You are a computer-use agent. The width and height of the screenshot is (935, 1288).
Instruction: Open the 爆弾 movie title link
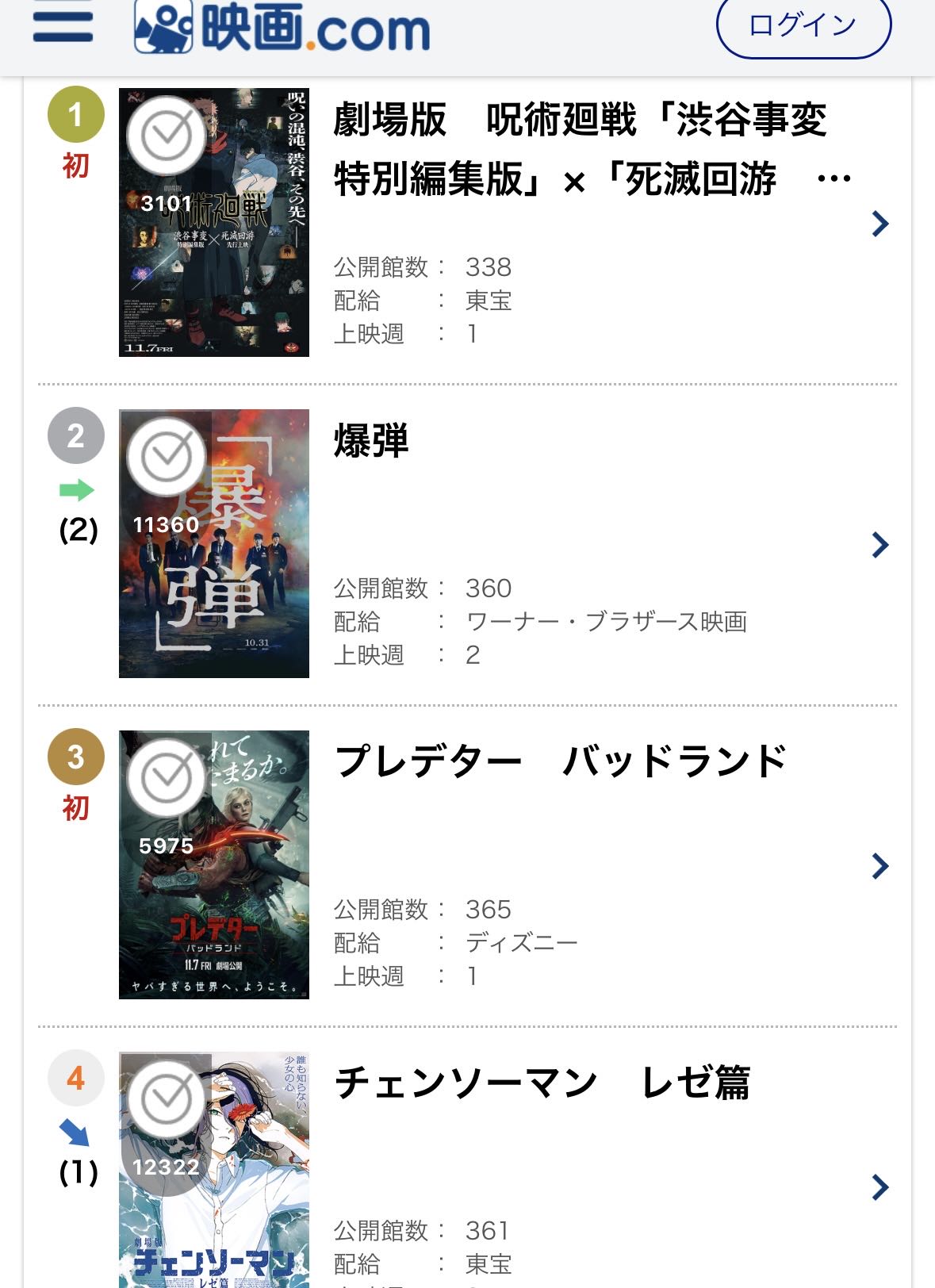[x=371, y=441]
